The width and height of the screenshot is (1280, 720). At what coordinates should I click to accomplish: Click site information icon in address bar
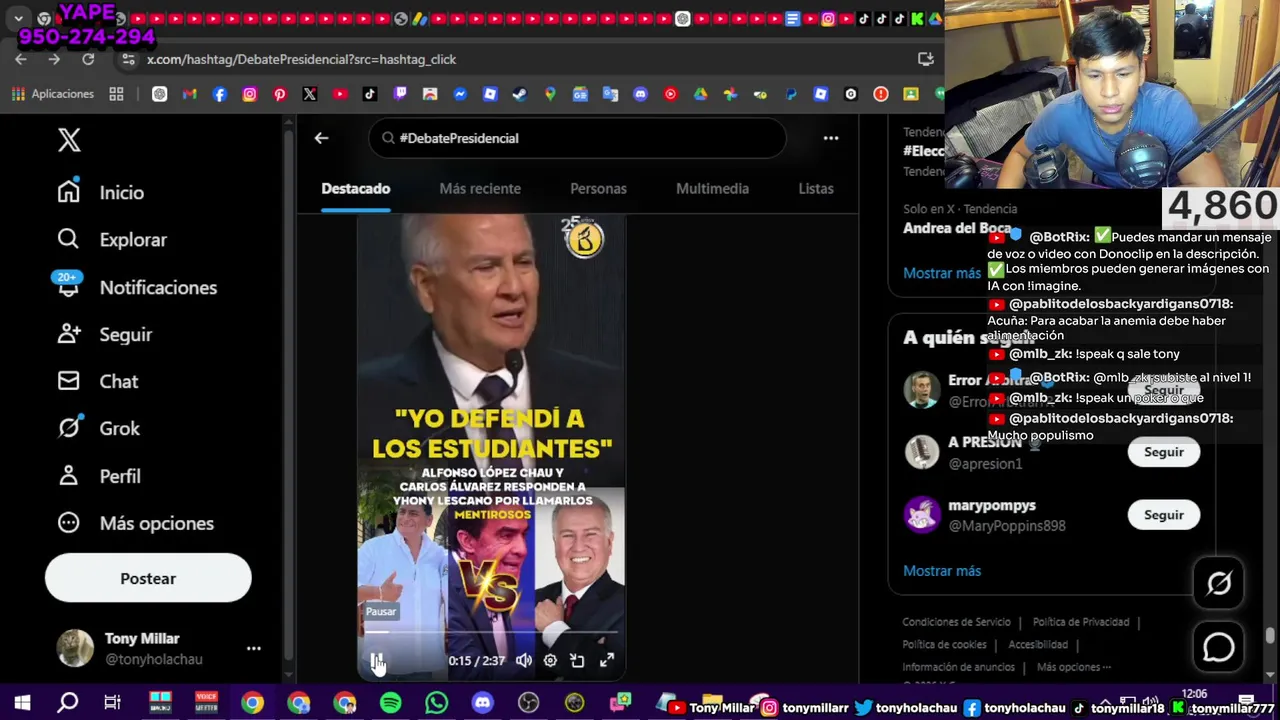pos(128,59)
